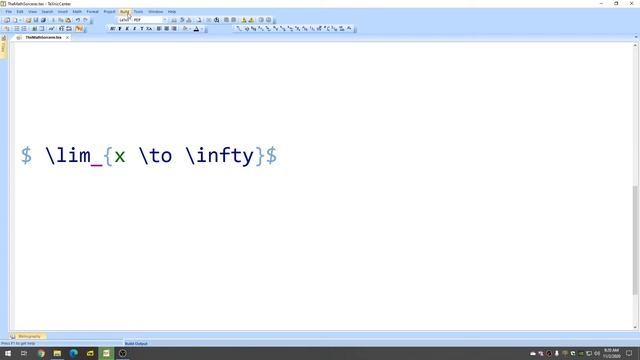This screenshot has height=360, width=640.
Task: Click the View Output magnifier icon
Action: [x=217, y=20]
